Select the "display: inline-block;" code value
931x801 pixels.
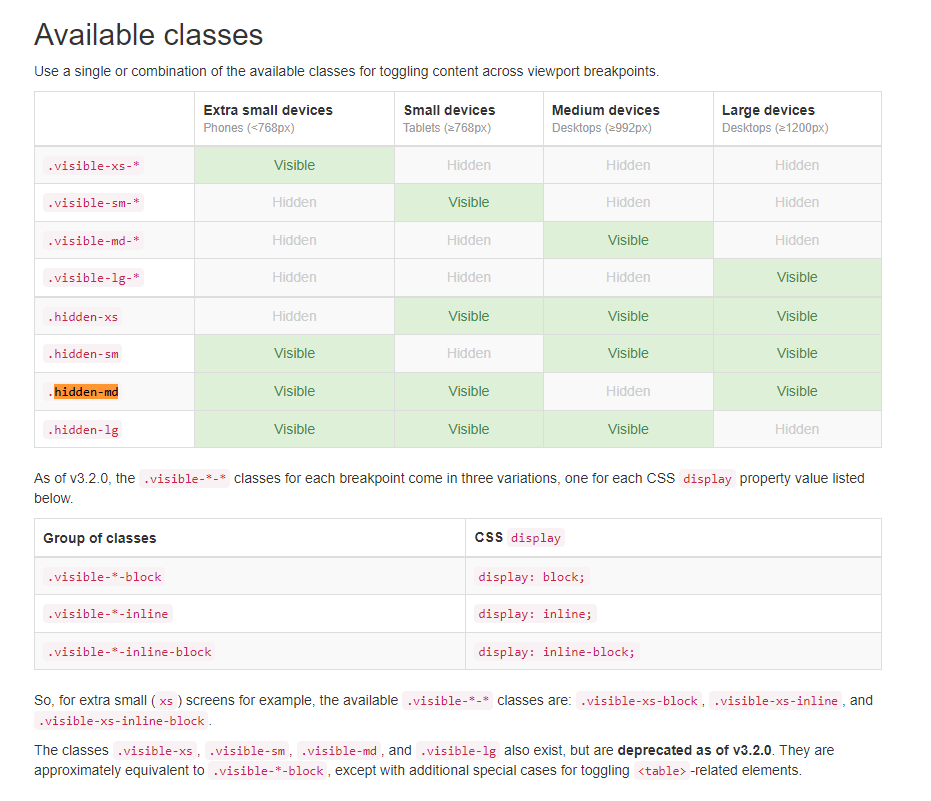point(556,652)
